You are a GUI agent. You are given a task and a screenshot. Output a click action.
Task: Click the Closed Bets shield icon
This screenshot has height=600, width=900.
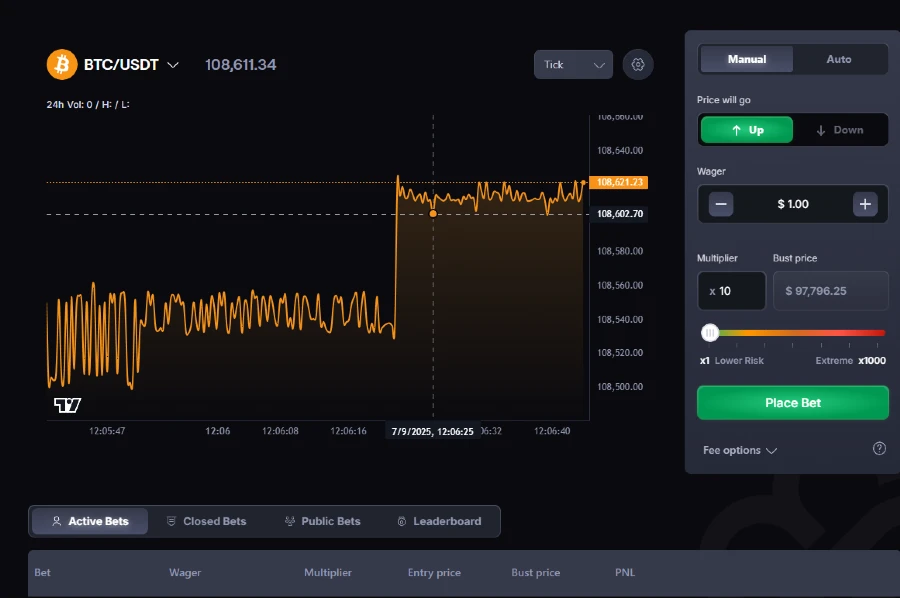[x=171, y=520]
